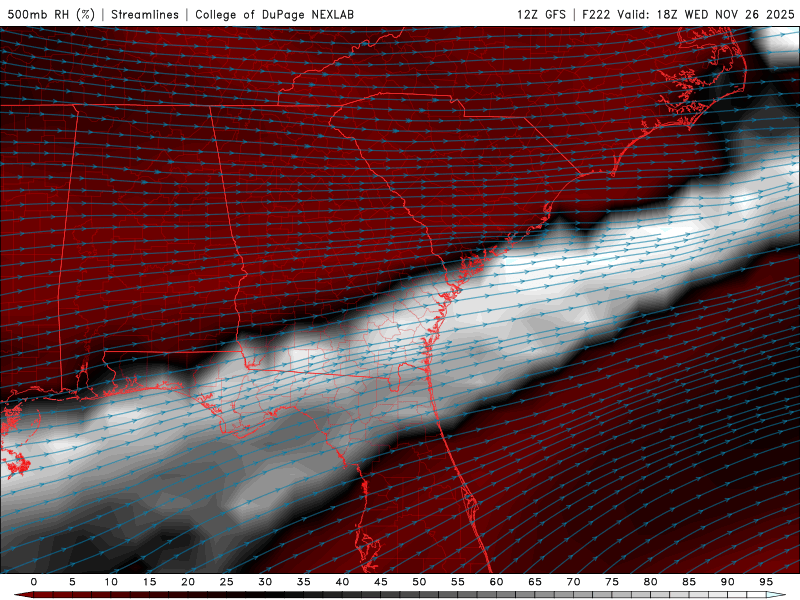Click the '65' colorbar scale label
This screenshot has width=800, height=600.
click(535, 582)
